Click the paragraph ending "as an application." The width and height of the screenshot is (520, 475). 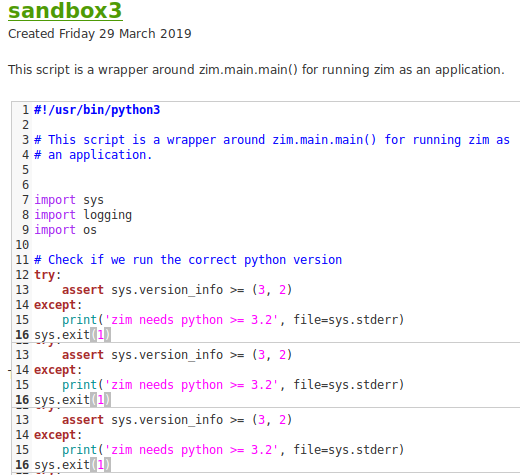click(256, 70)
